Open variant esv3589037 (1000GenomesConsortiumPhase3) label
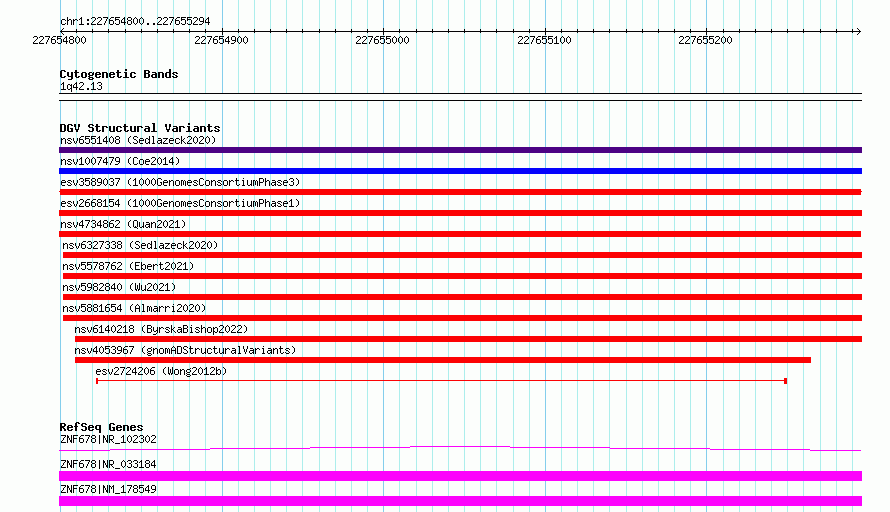This screenshot has width=890, height=512. [x=180, y=182]
